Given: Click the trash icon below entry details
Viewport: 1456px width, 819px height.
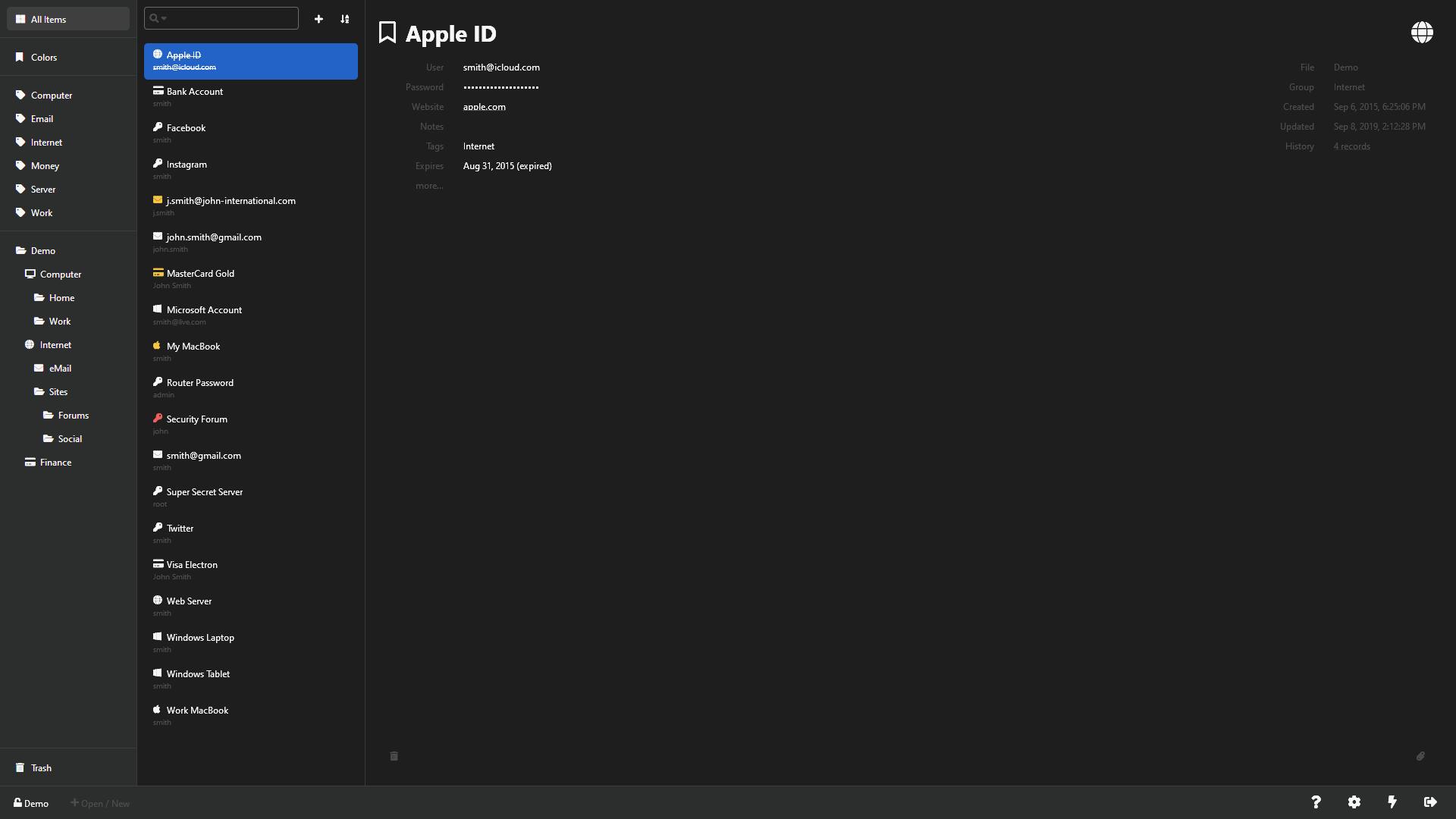Looking at the screenshot, I should point(394,756).
